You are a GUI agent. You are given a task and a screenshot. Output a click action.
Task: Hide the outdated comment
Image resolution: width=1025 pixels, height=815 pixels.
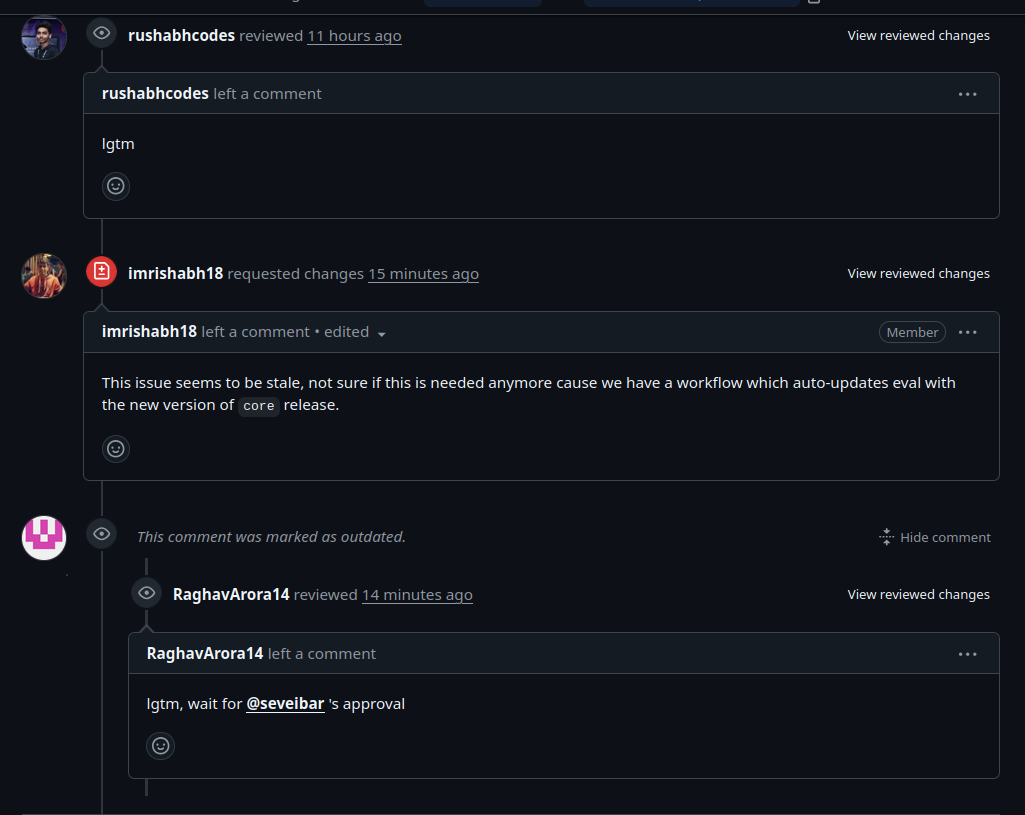click(x=935, y=537)
